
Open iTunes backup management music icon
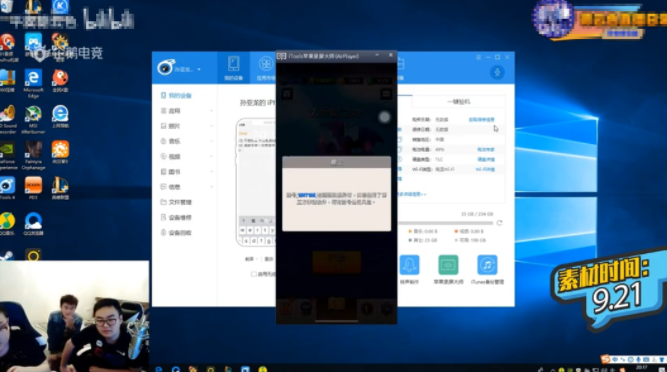[x=487, y=265]
